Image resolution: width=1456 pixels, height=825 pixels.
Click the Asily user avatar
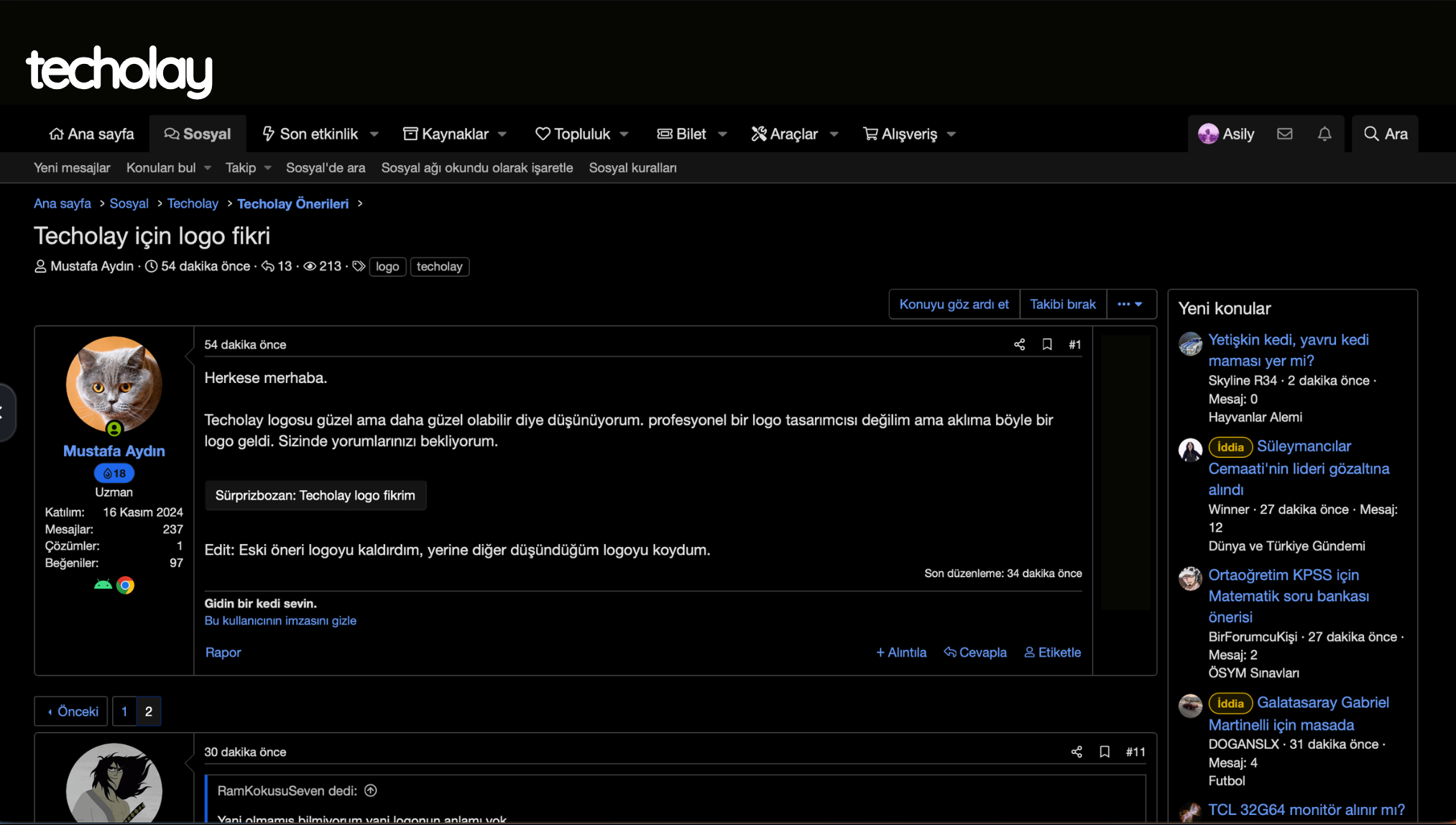1208,134
